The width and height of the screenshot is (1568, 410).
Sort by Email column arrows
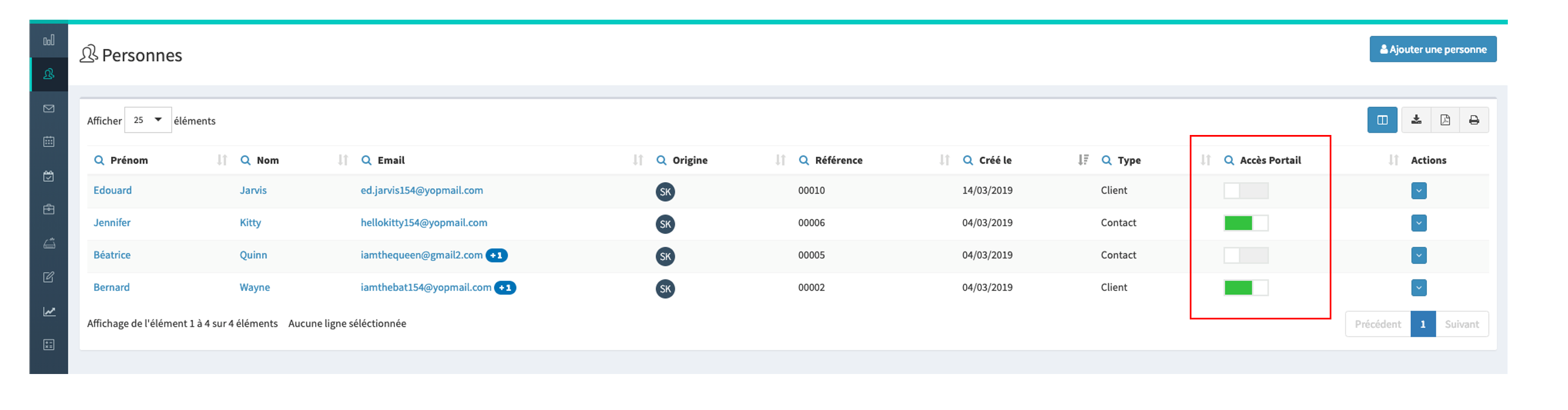tap(638, 160)
